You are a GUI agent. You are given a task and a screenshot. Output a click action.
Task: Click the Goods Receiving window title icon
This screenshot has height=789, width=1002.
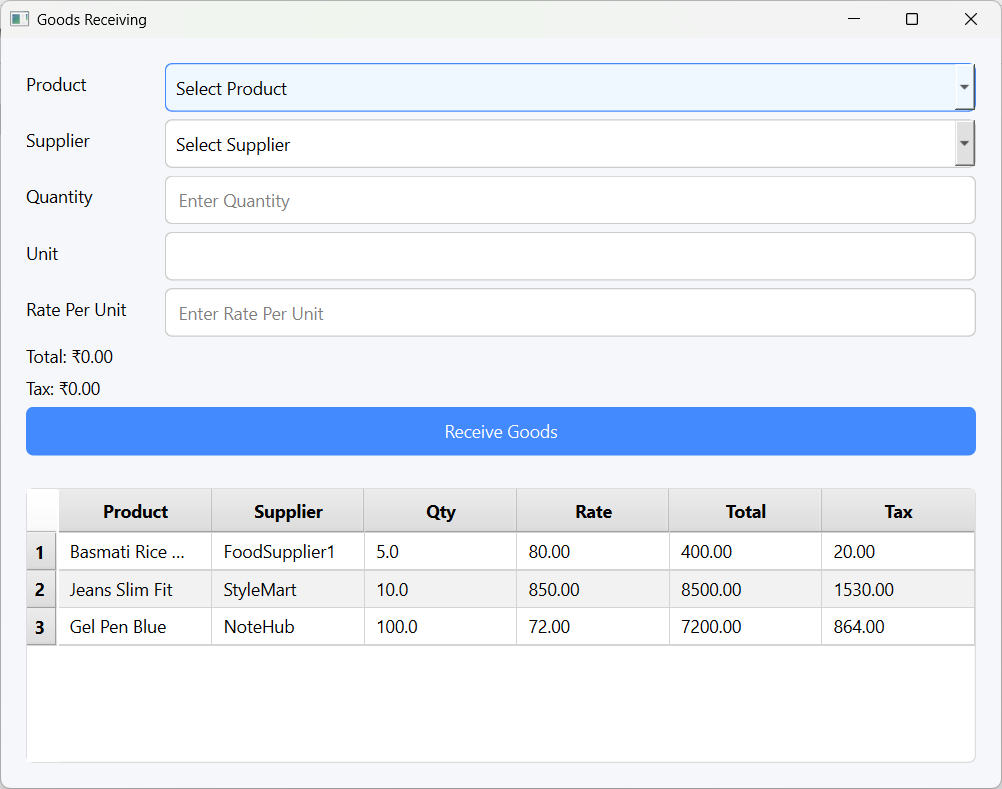pos(19,19)
